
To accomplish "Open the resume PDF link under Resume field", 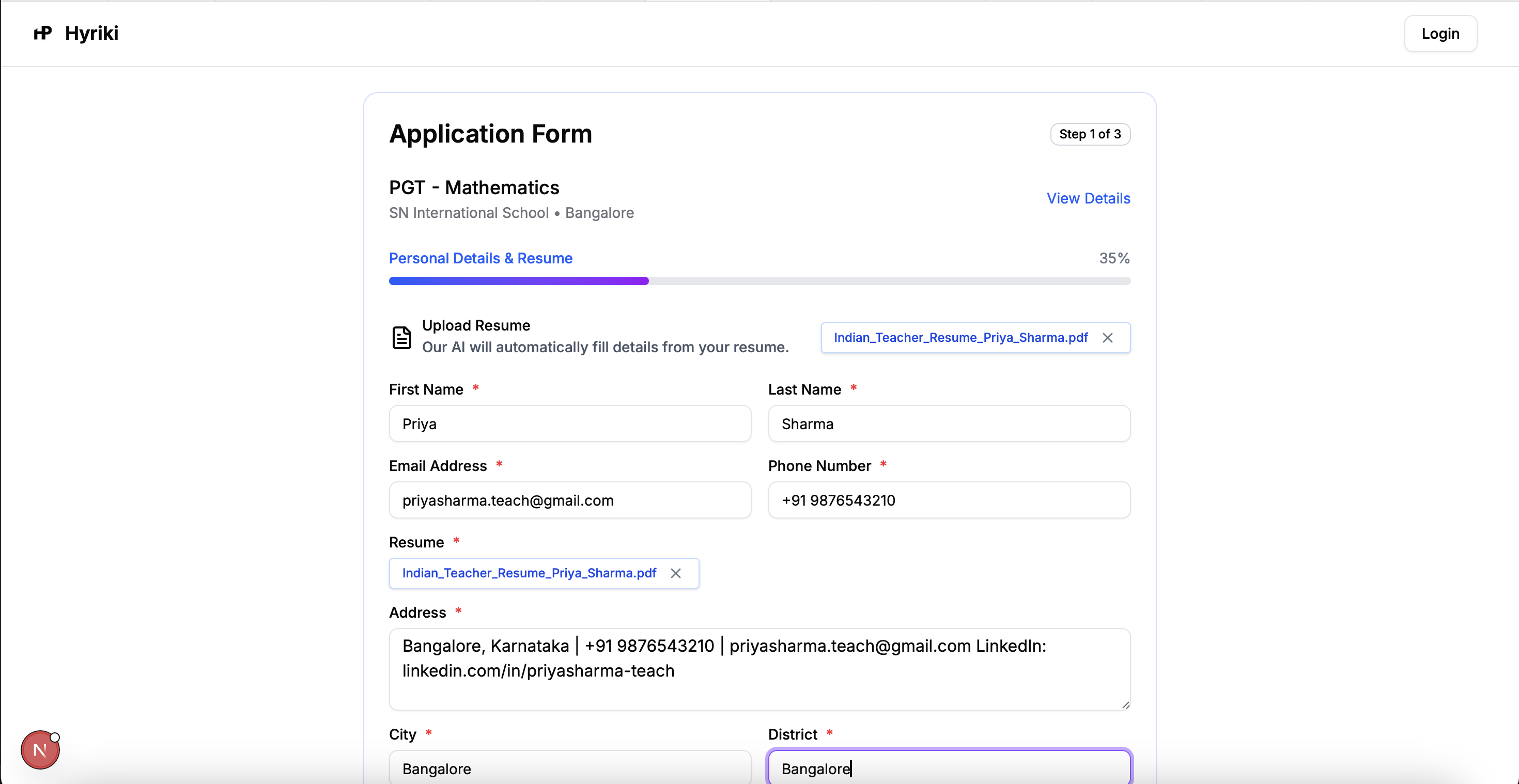I will point(529,572).
